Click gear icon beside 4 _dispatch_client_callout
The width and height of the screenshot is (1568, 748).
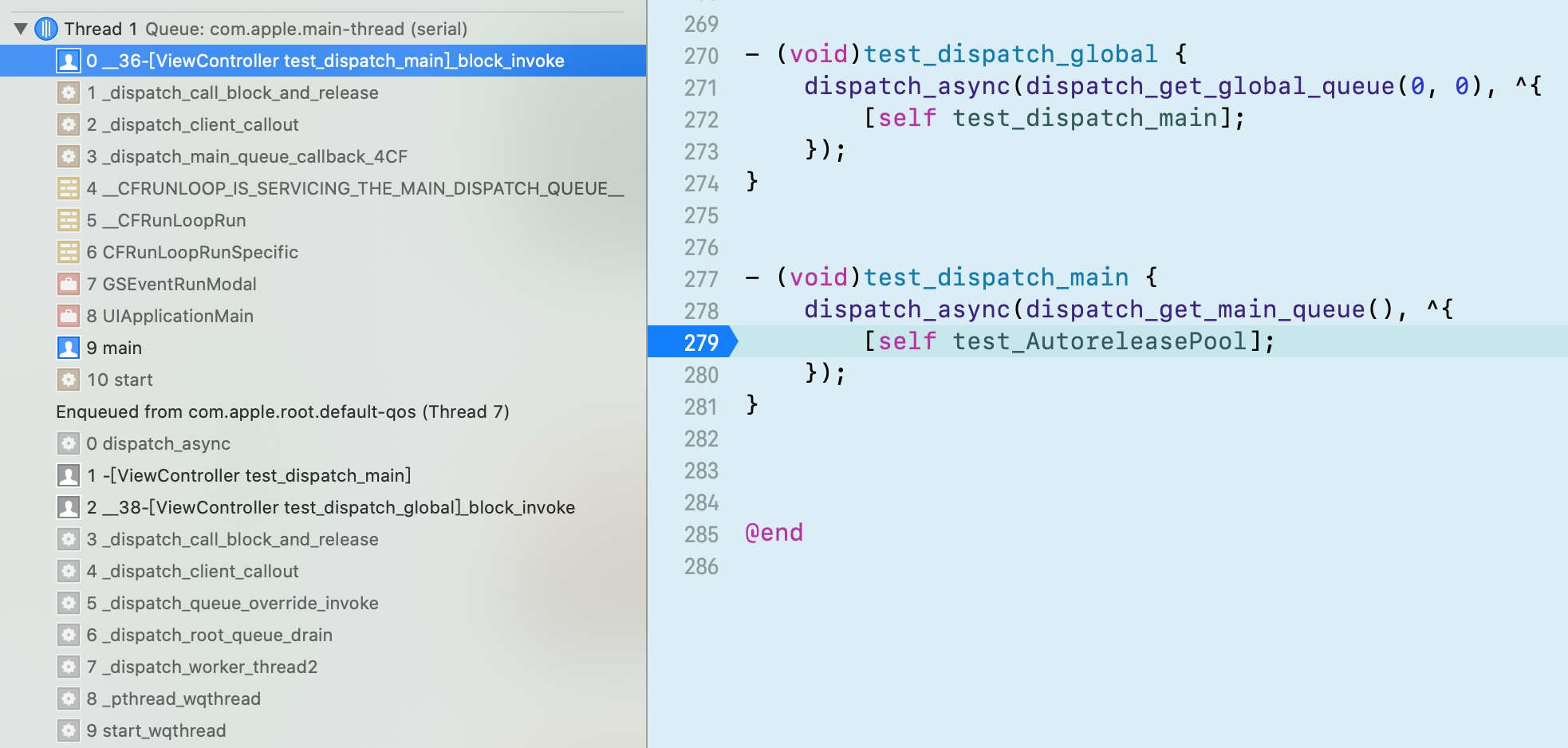click(69, 571)
